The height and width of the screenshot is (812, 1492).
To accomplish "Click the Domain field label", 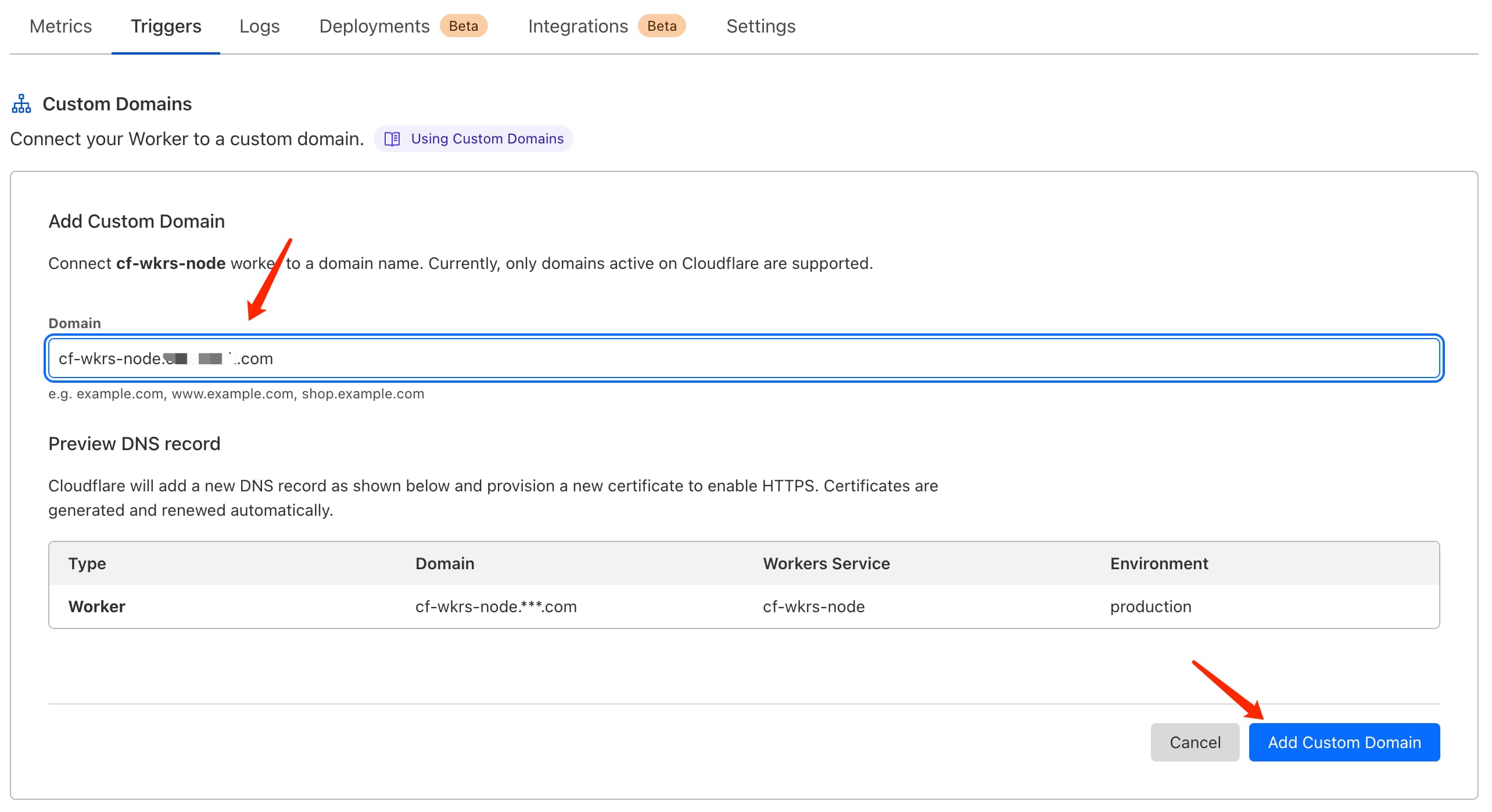I will pos(74,323).
